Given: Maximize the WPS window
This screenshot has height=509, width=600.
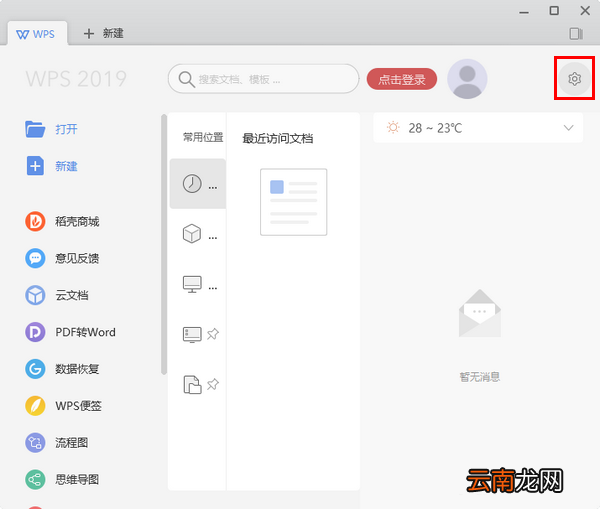Looking at the screenshot, I should [x=554, y=11].
